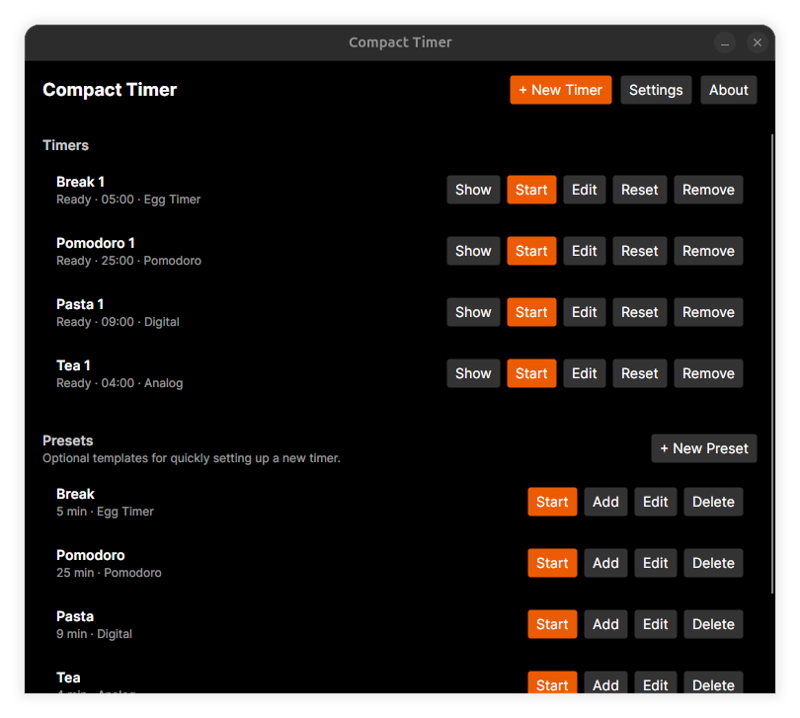Remove the Pomodoro 1 timer
Screen dimensions: 800x718
[708, 251]
